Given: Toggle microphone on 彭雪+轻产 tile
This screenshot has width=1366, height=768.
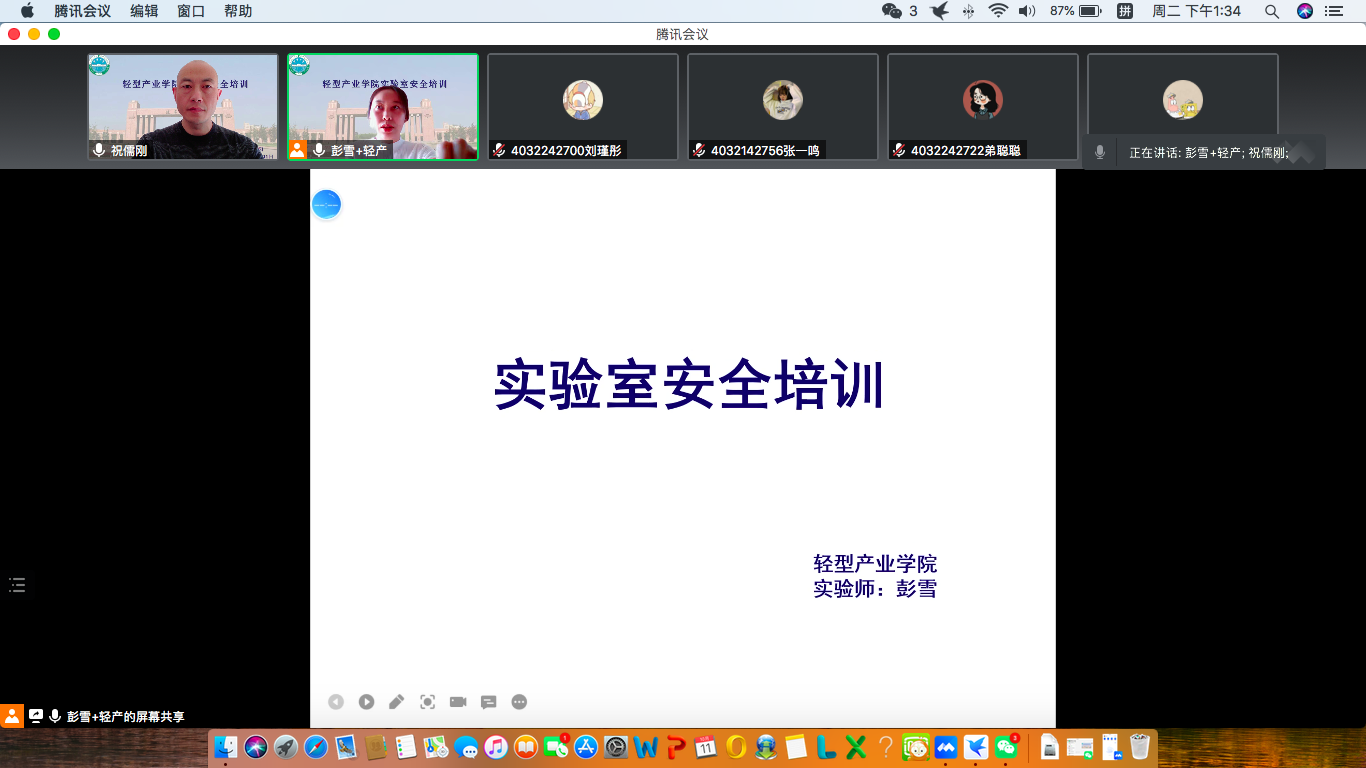Looking at the screenshot, I should (319, 150).
